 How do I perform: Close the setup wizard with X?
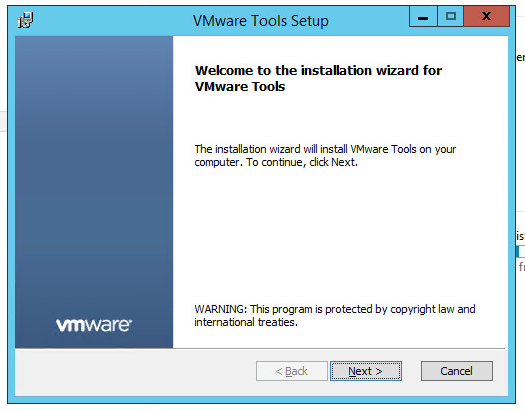point(486,17)
